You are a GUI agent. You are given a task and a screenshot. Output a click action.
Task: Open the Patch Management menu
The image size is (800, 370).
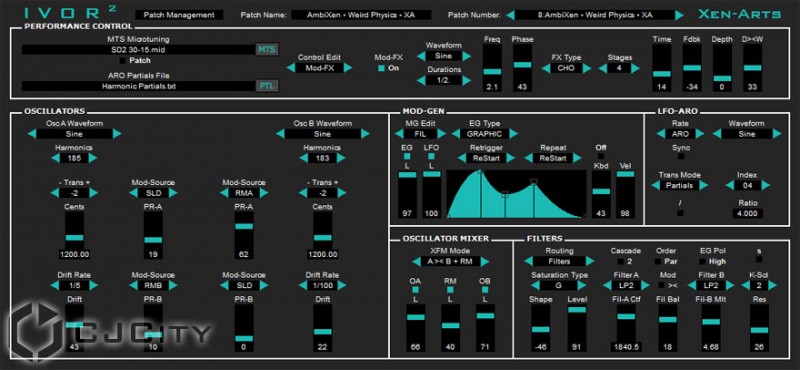[179, 15]
